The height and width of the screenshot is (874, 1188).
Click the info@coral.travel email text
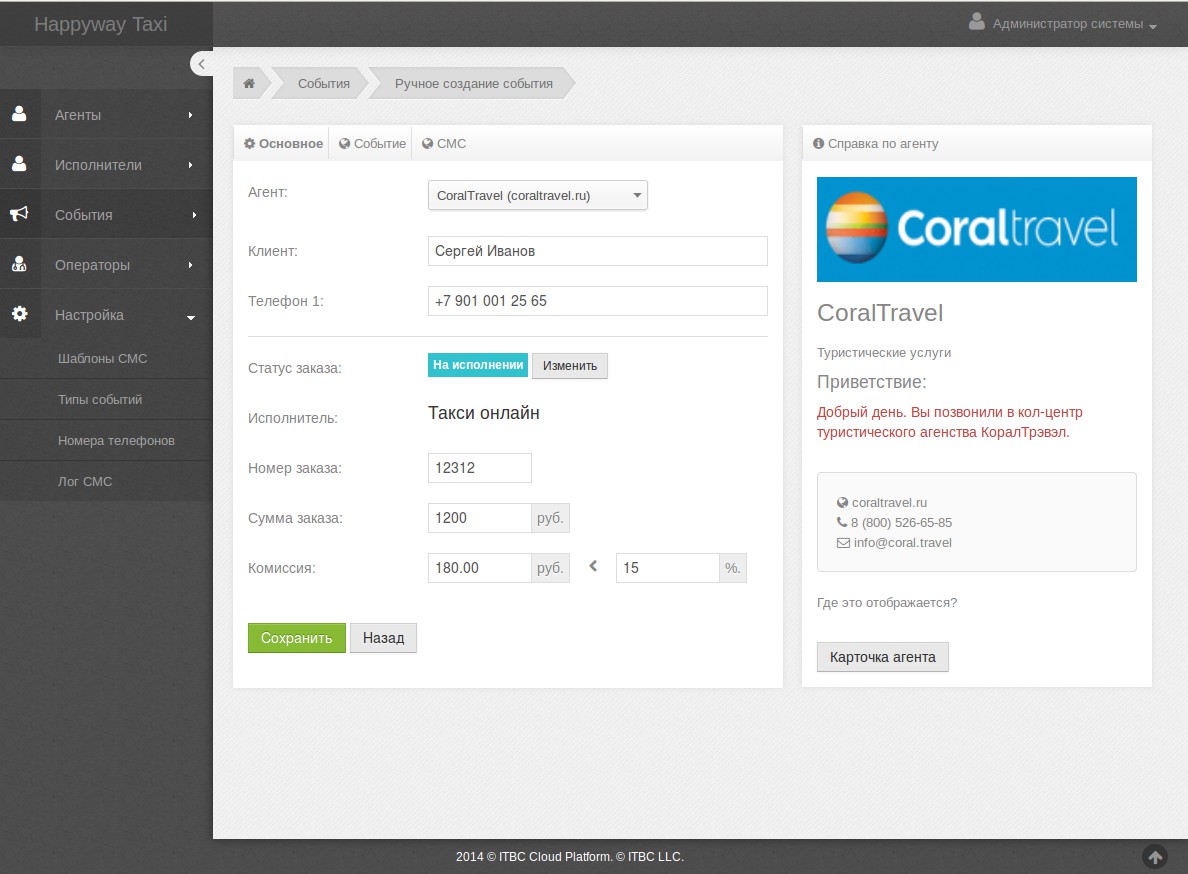(902, 542)
